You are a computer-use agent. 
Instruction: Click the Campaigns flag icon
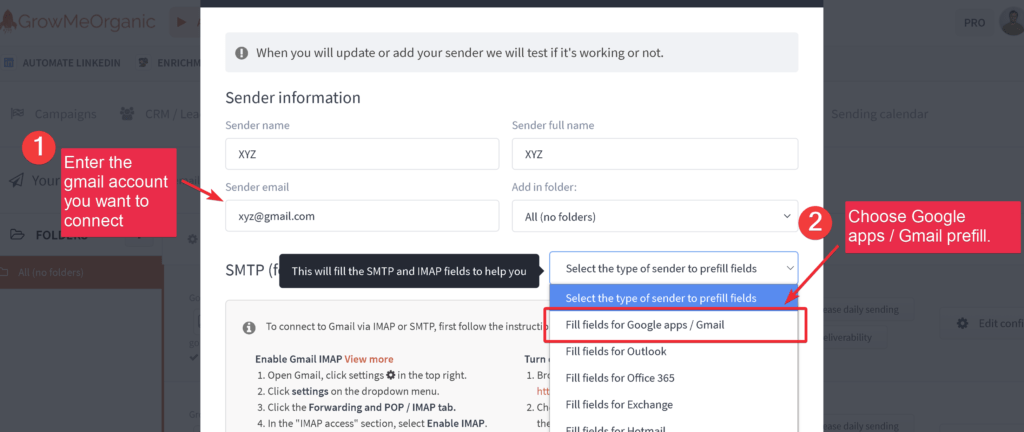(x=18, y=114)
